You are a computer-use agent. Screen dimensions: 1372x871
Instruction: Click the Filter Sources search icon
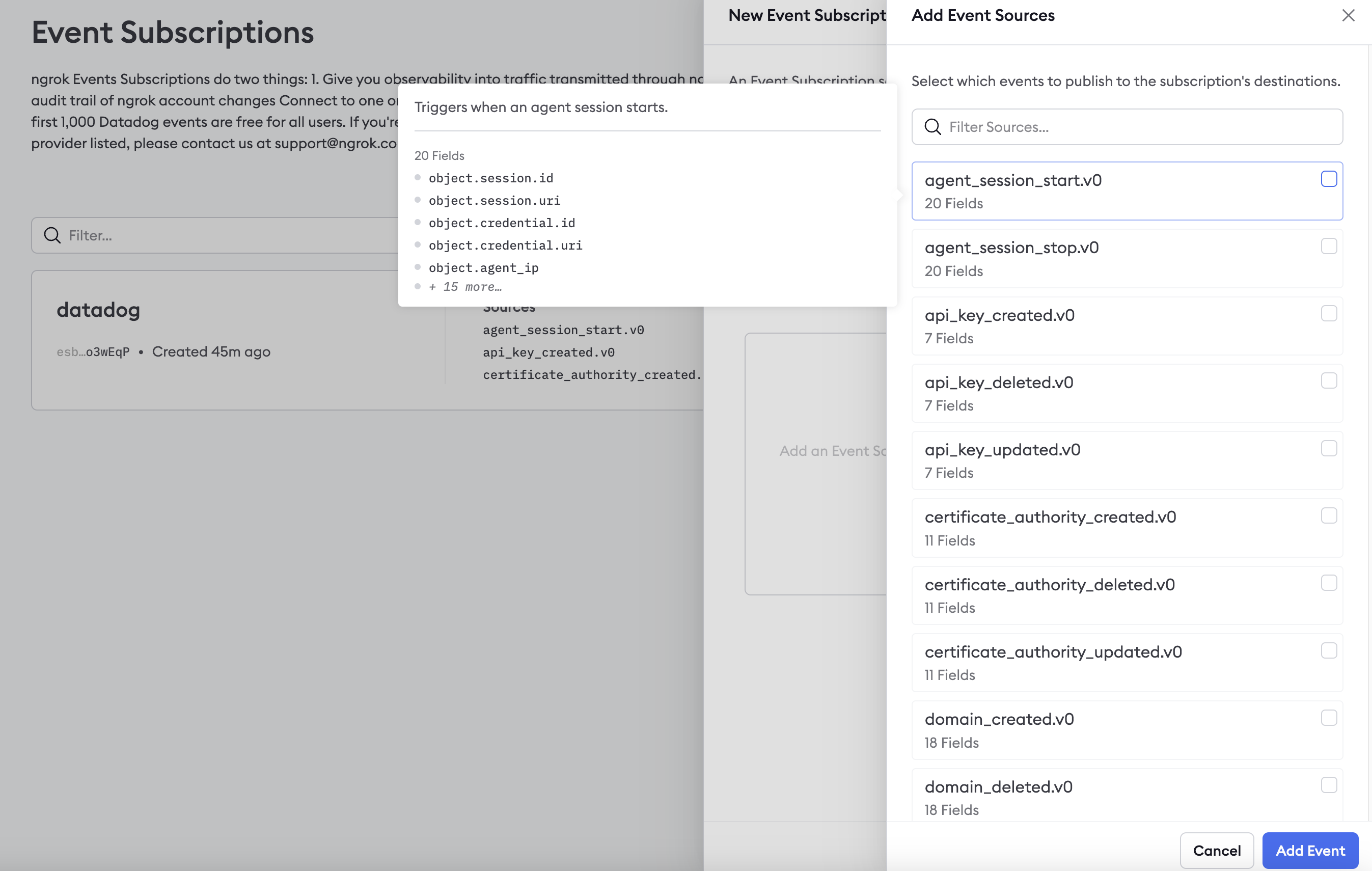pyautogui.click(x=932, y=126)
